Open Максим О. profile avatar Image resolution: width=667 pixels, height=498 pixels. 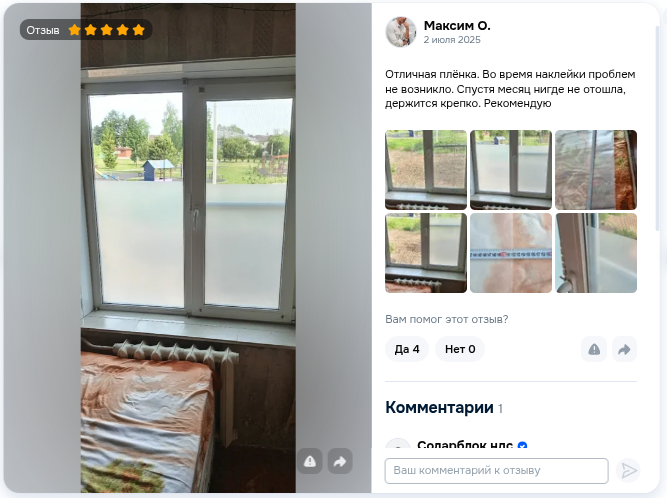coord(401,32)
